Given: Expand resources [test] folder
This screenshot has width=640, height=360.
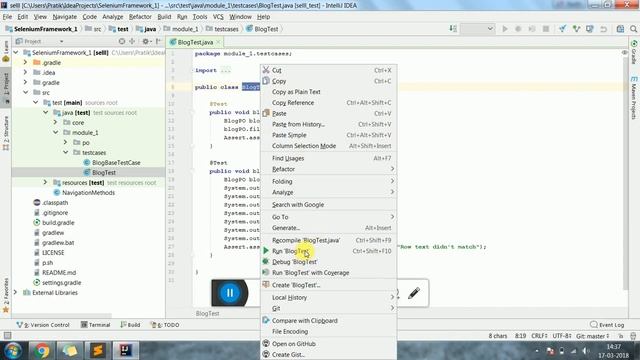Looking at the screenshot, I should pos(45,182).
